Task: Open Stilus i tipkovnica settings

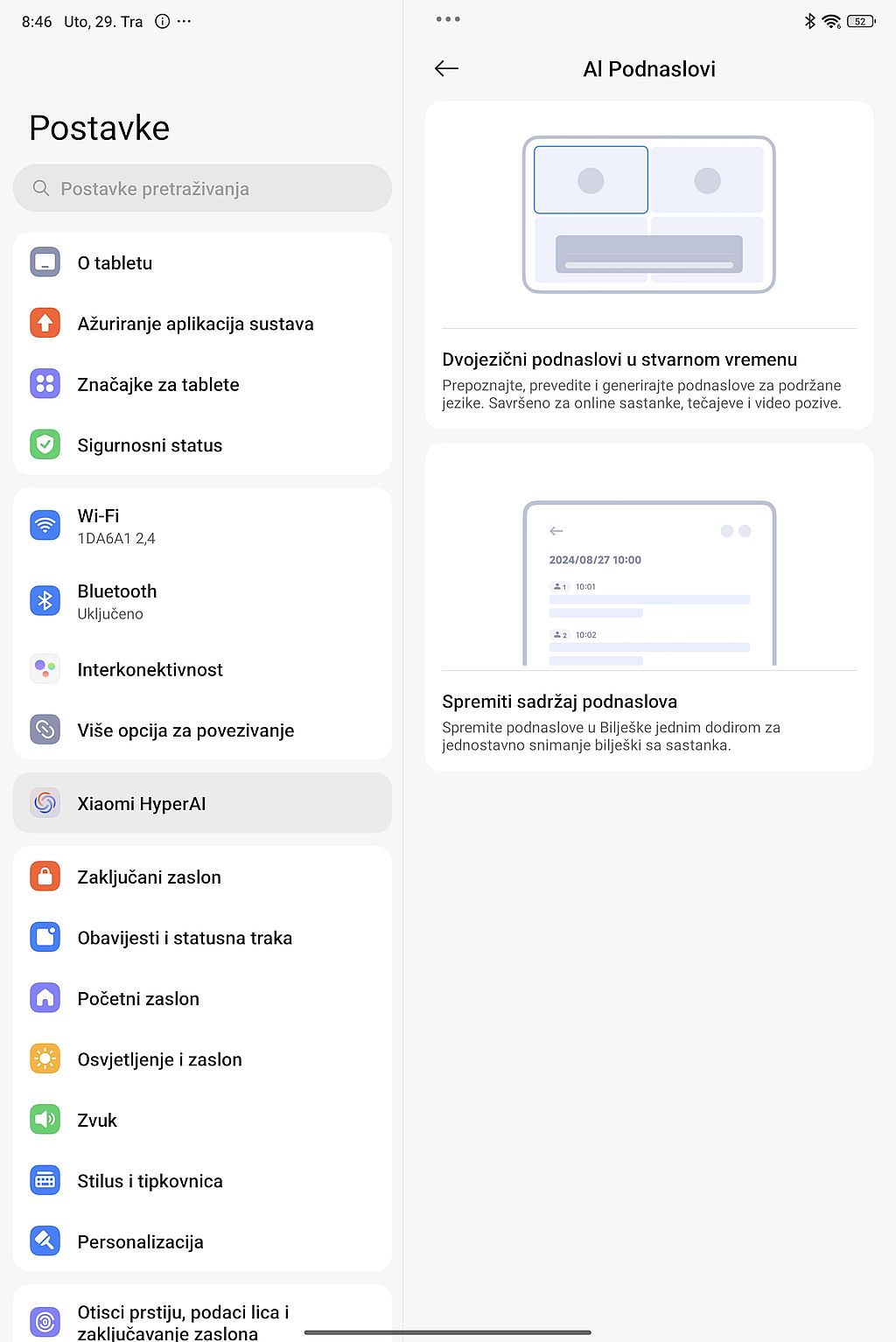Action: [202, 1181]
